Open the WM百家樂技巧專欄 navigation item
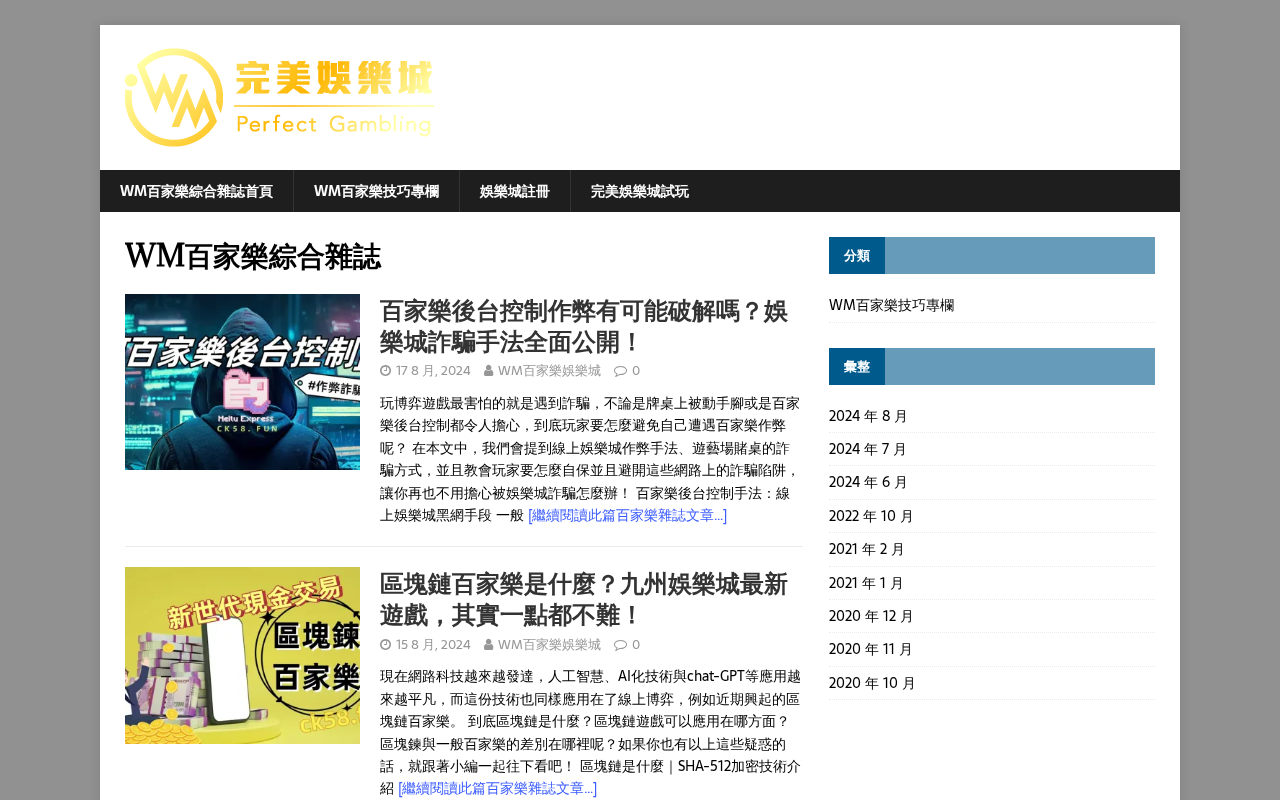1280x800 pixels. tap(376, 191)
